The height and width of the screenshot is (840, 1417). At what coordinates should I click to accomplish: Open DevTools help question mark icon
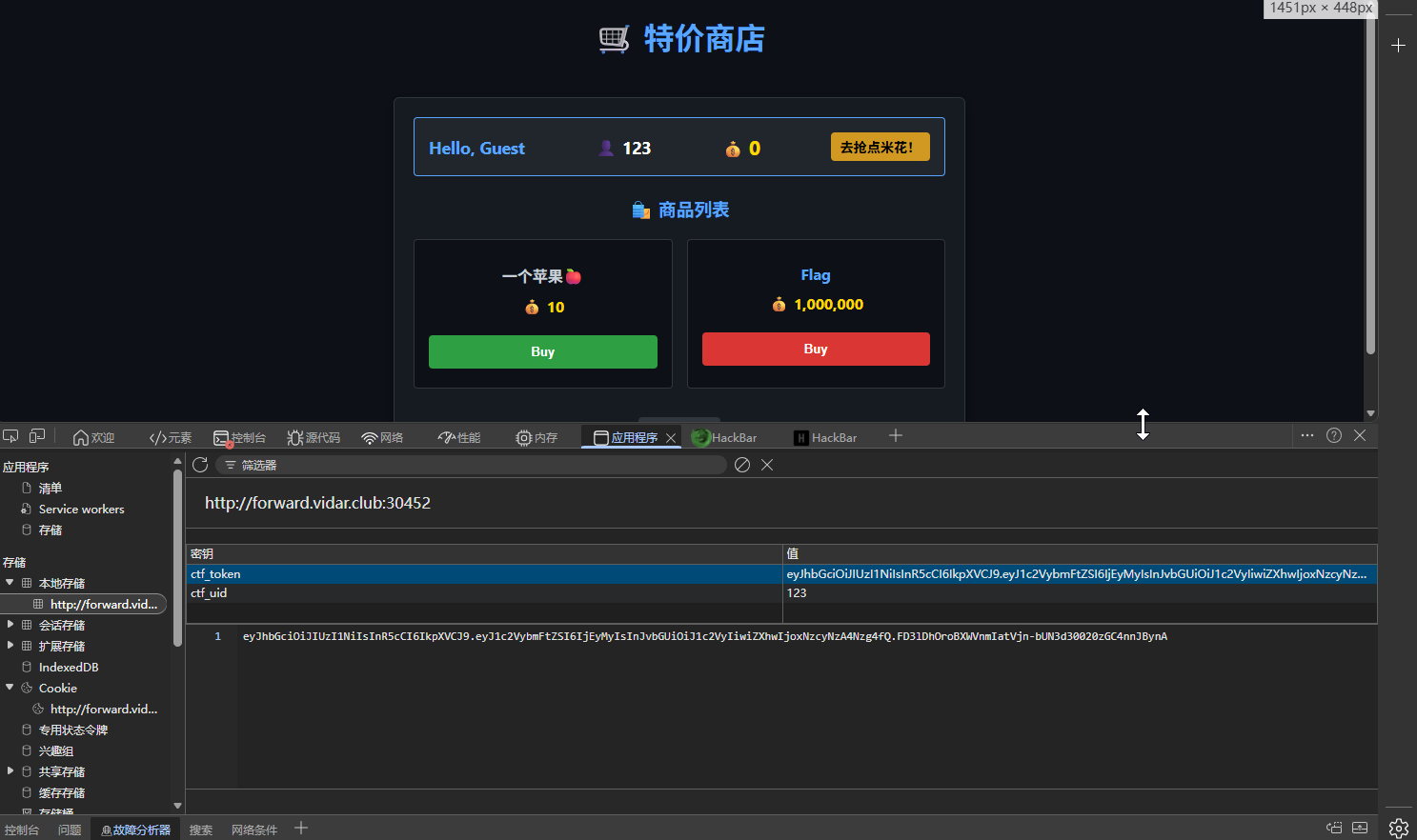pos(1334,435)
